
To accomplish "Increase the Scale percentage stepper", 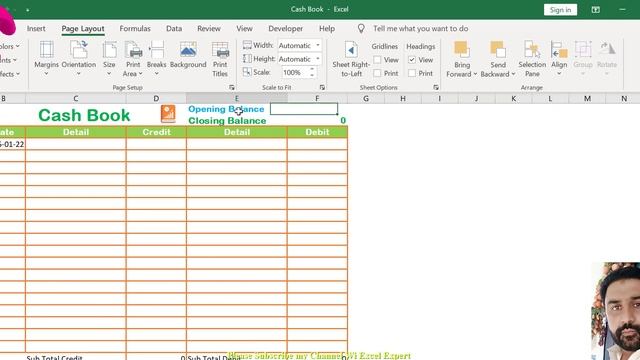I will [312, 69].
